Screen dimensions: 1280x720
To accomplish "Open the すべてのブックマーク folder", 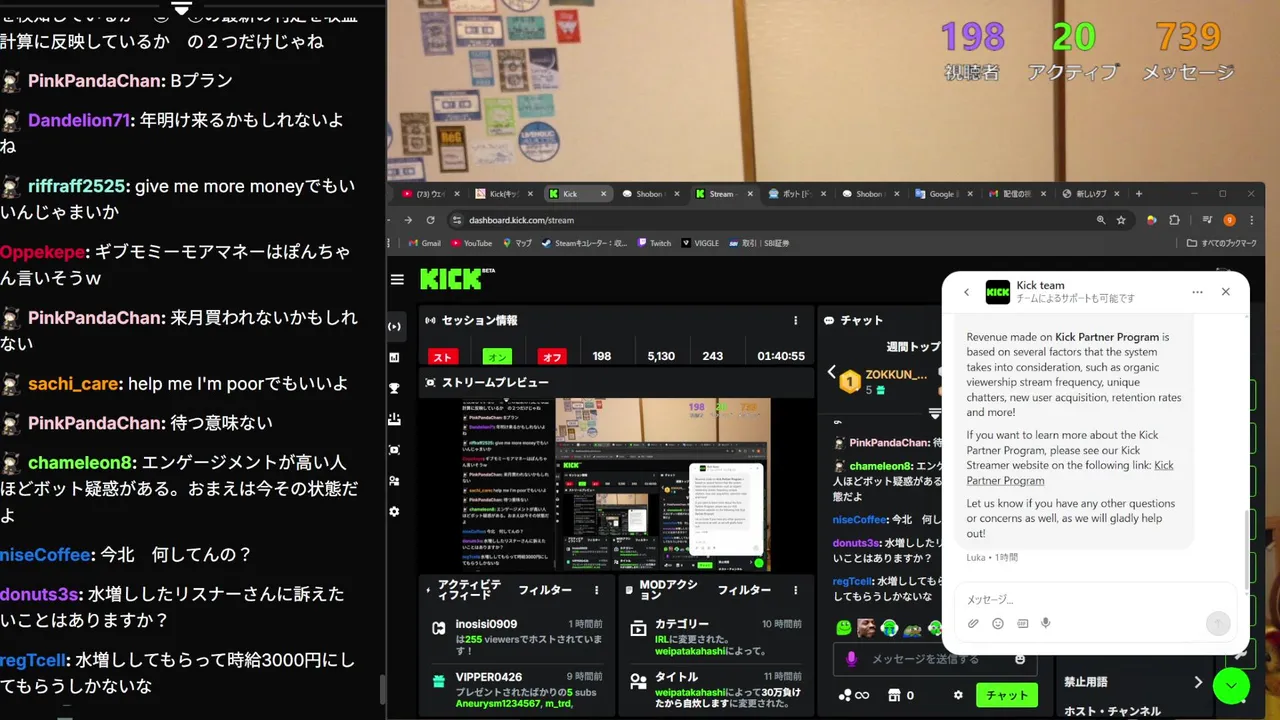I will (1222, 243).
